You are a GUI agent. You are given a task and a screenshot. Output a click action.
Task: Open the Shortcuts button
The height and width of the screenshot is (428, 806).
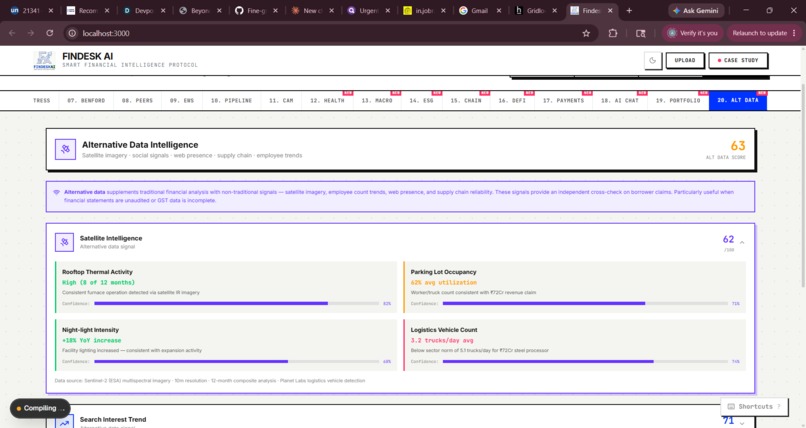(x=754, y=406)
